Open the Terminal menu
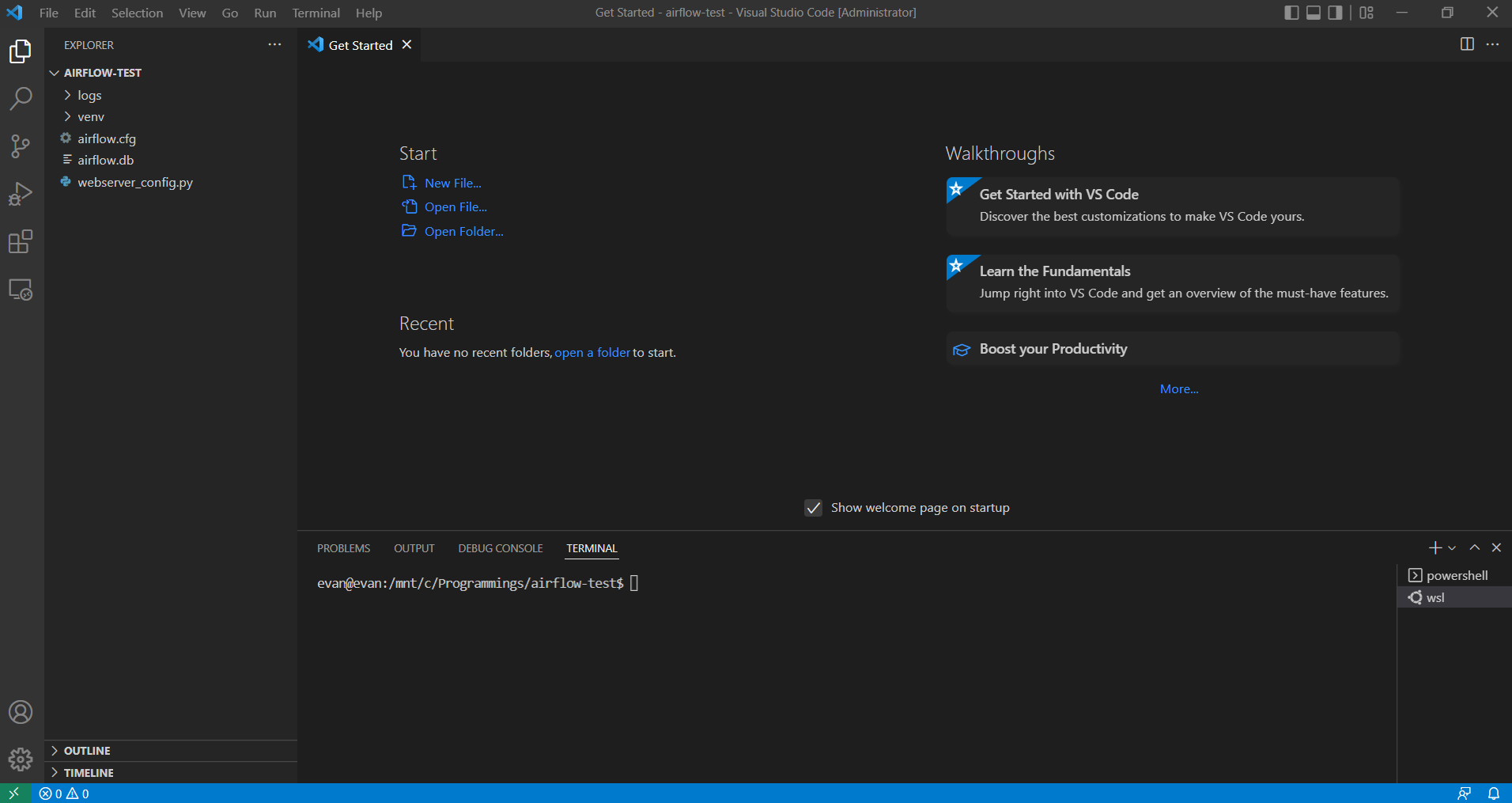The height and width of the screenshot is (803, 1512). [316, 13]
